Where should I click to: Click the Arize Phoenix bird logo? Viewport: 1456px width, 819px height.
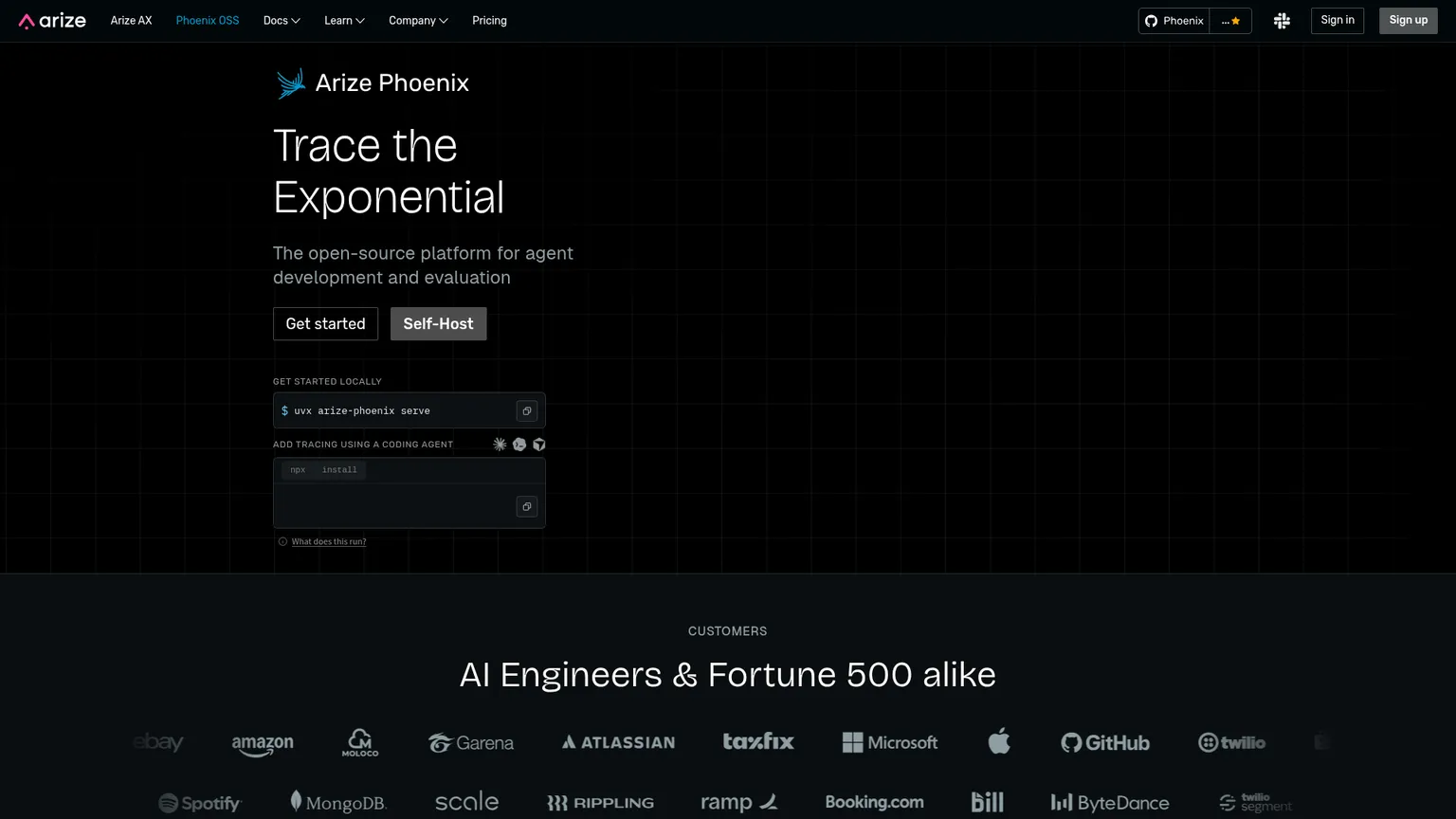tap(290, 83)
